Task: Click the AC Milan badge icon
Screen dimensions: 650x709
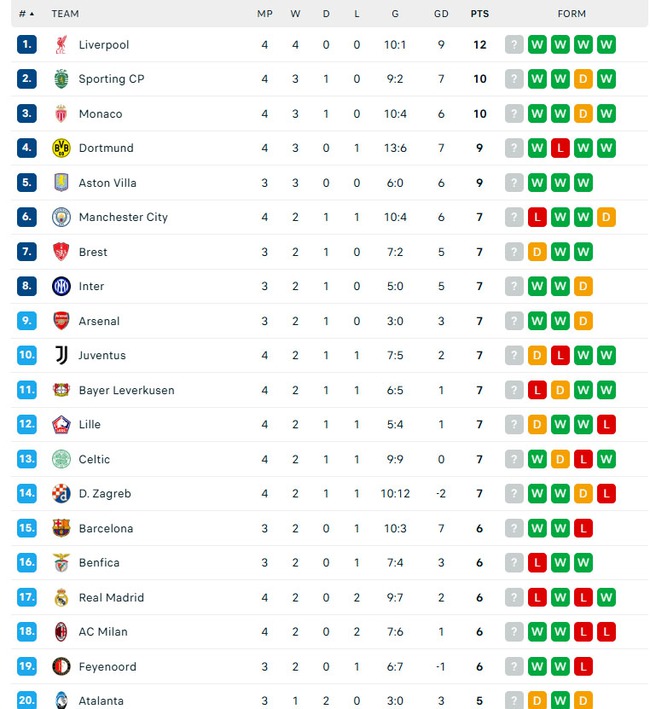Action: point(61,632)
